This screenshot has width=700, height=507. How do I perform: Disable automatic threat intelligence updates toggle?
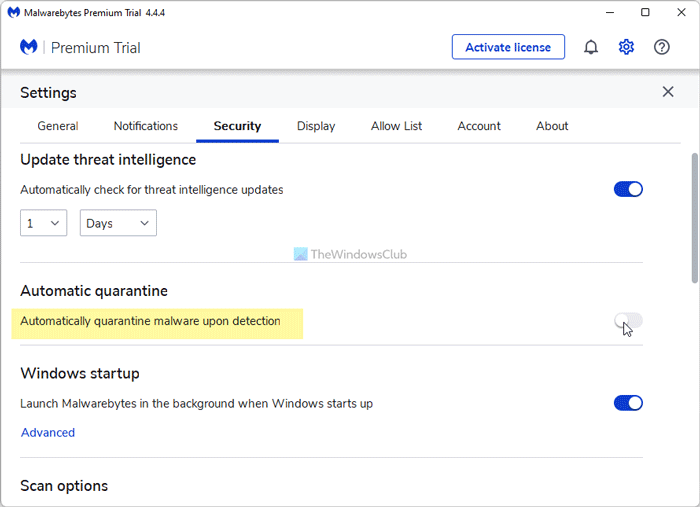coord(628,189)
